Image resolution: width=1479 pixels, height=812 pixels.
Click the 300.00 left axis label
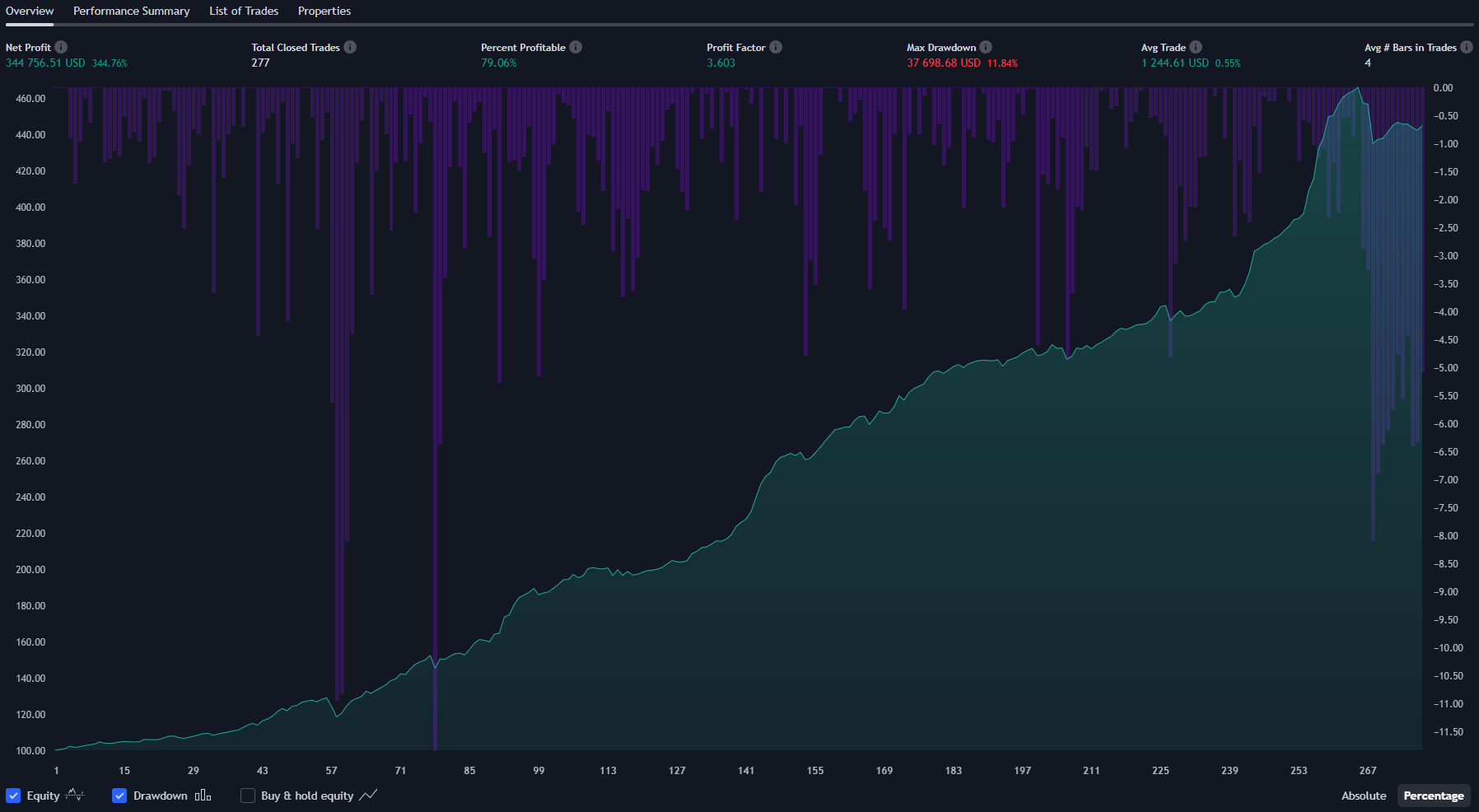point(30,389)
